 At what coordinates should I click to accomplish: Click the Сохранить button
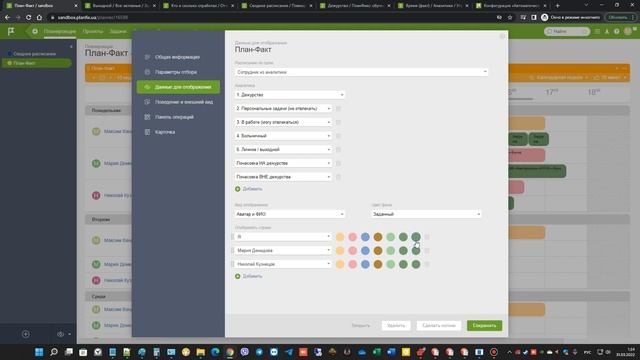pyautogui.click(x=484, y=326)
